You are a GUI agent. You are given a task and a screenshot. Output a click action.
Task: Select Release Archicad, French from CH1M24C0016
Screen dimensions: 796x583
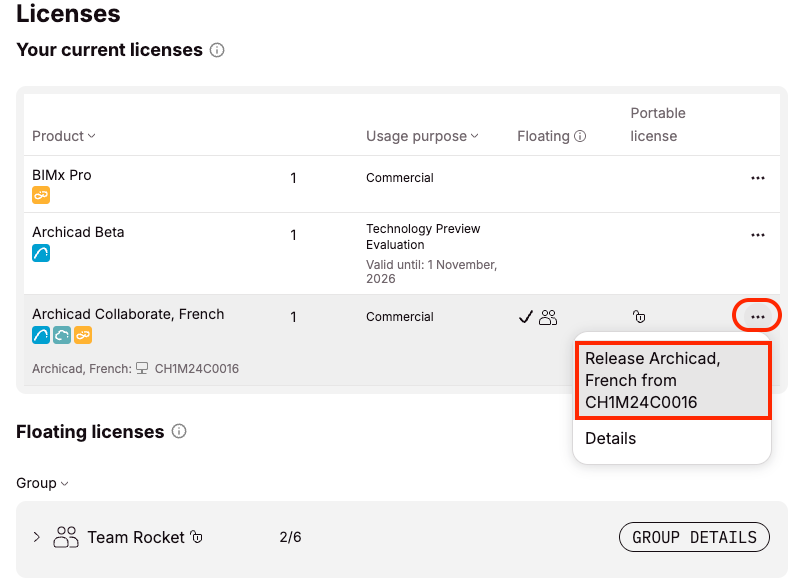coord(673,380)
